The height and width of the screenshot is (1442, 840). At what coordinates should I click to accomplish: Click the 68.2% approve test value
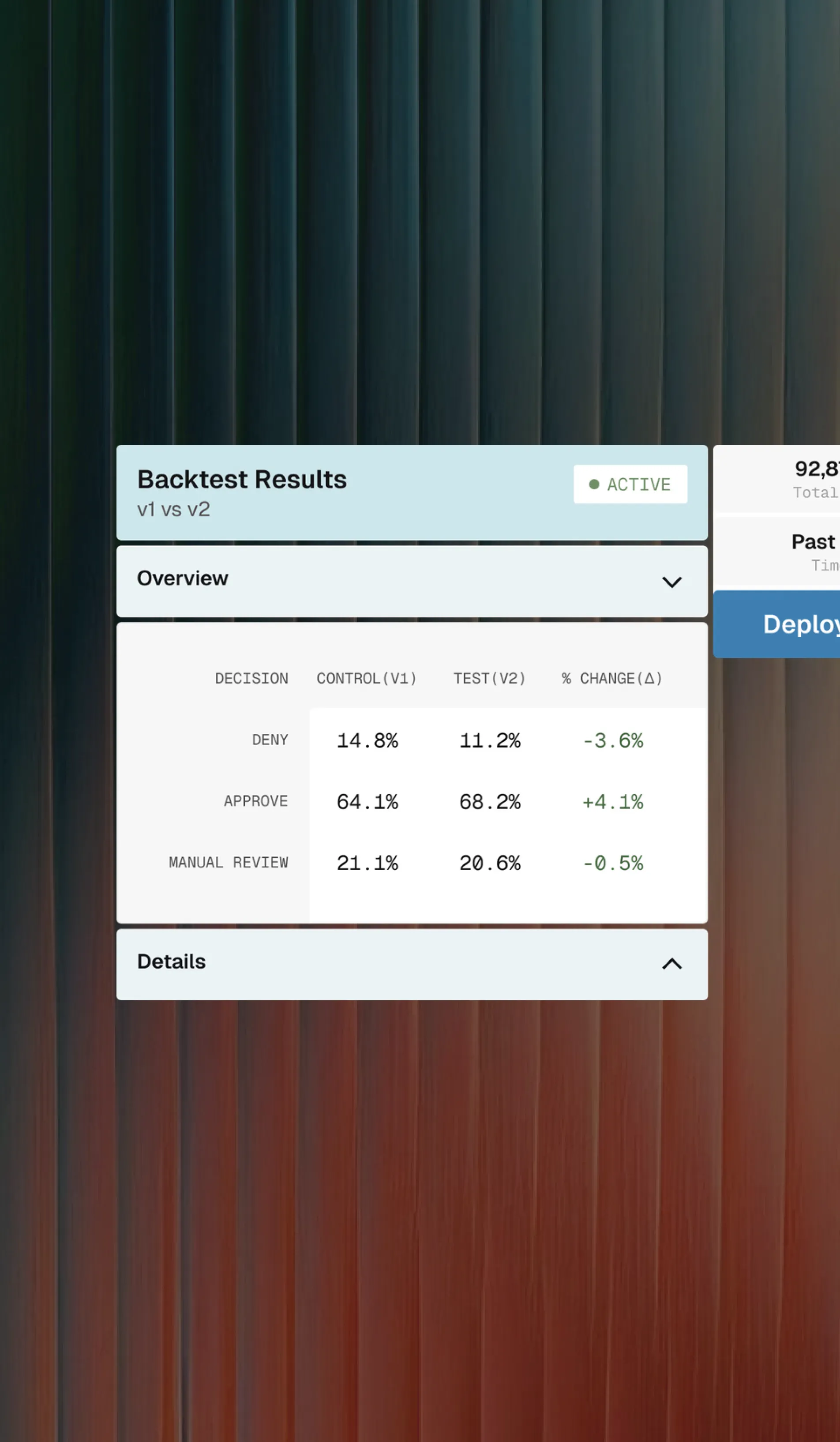tap(490, 802)
